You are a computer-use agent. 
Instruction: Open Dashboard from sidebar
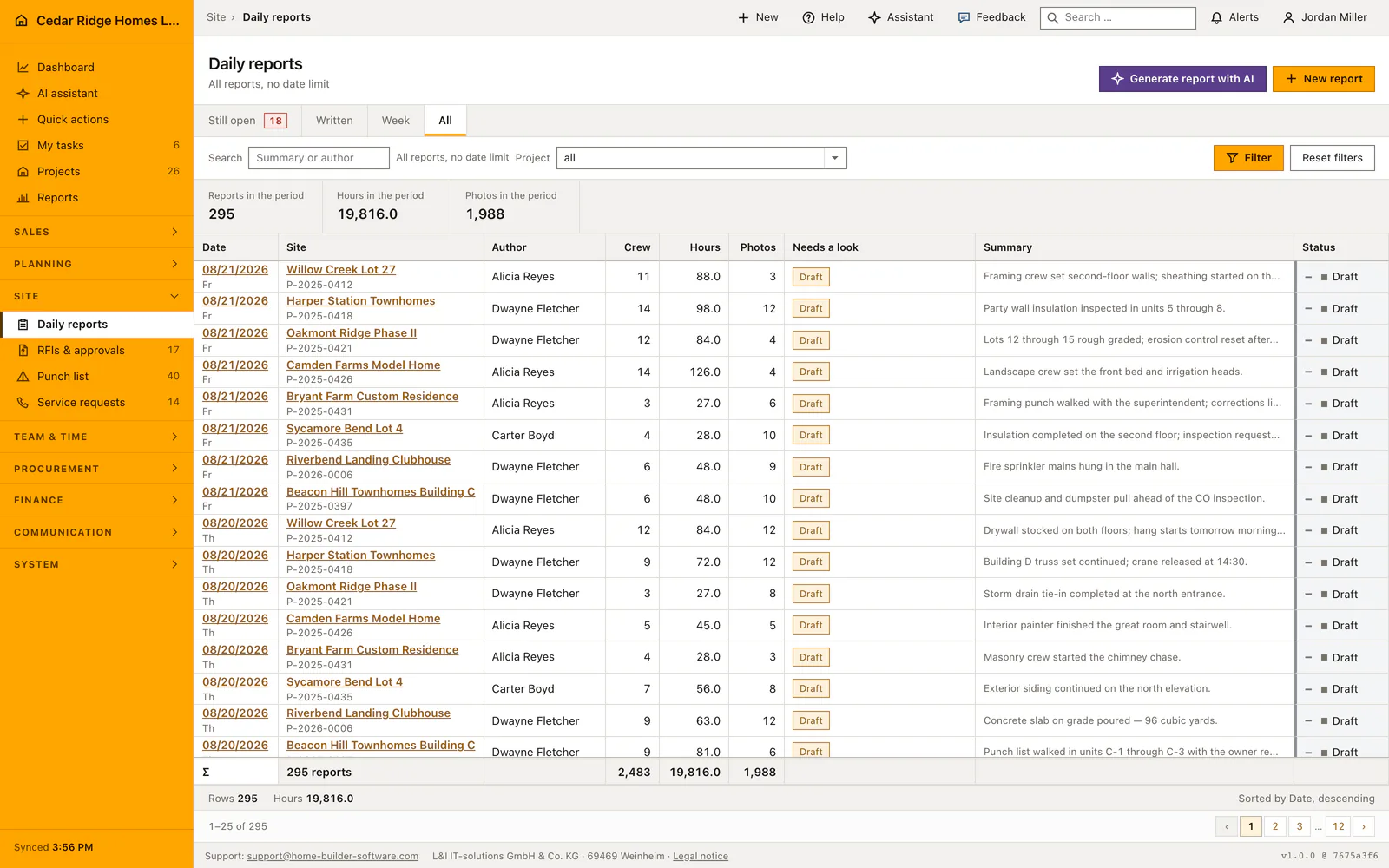pos(96,68)
